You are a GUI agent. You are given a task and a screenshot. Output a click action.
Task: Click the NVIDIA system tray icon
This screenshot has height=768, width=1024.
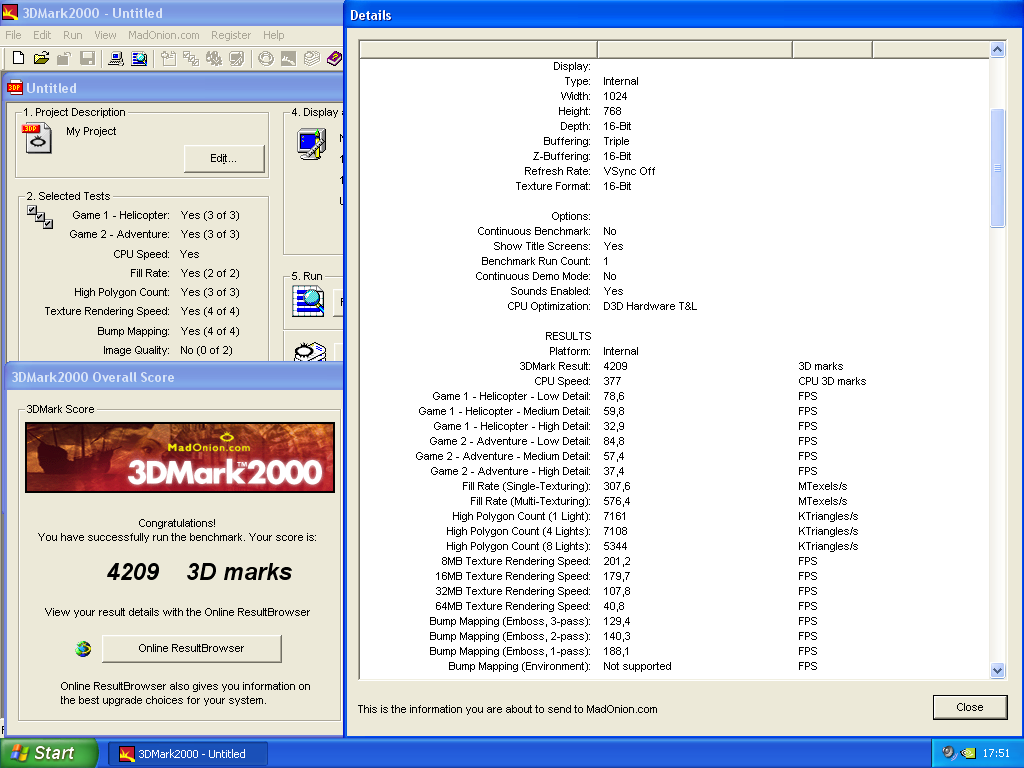coord(968,753)
